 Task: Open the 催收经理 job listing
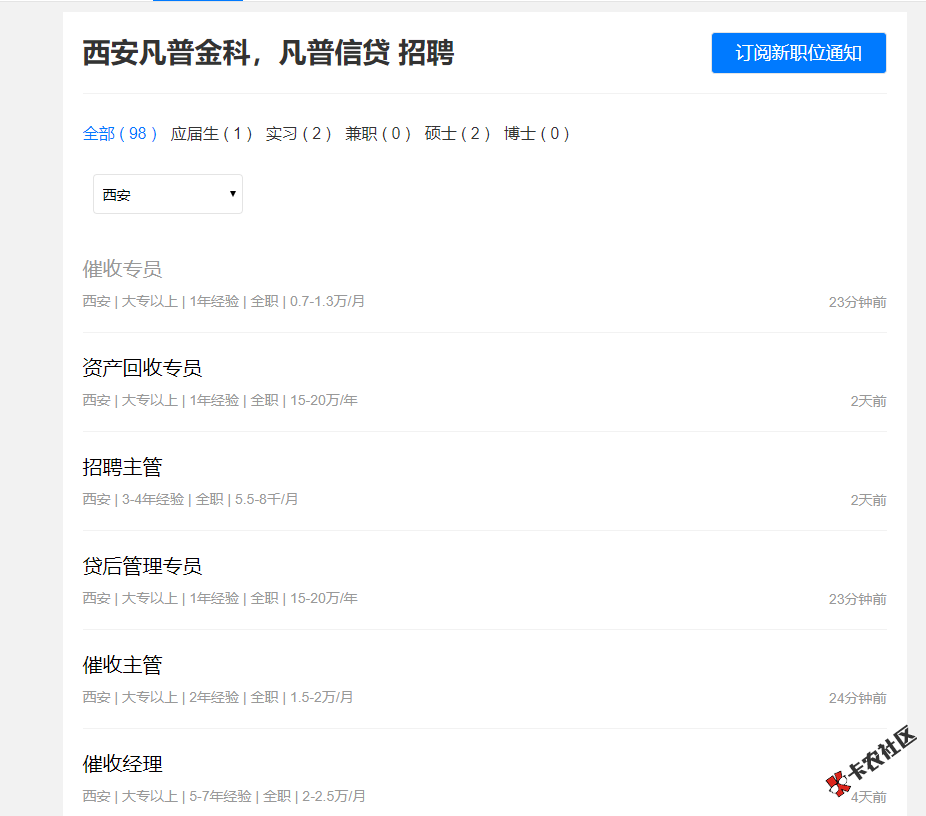(122, 764)
